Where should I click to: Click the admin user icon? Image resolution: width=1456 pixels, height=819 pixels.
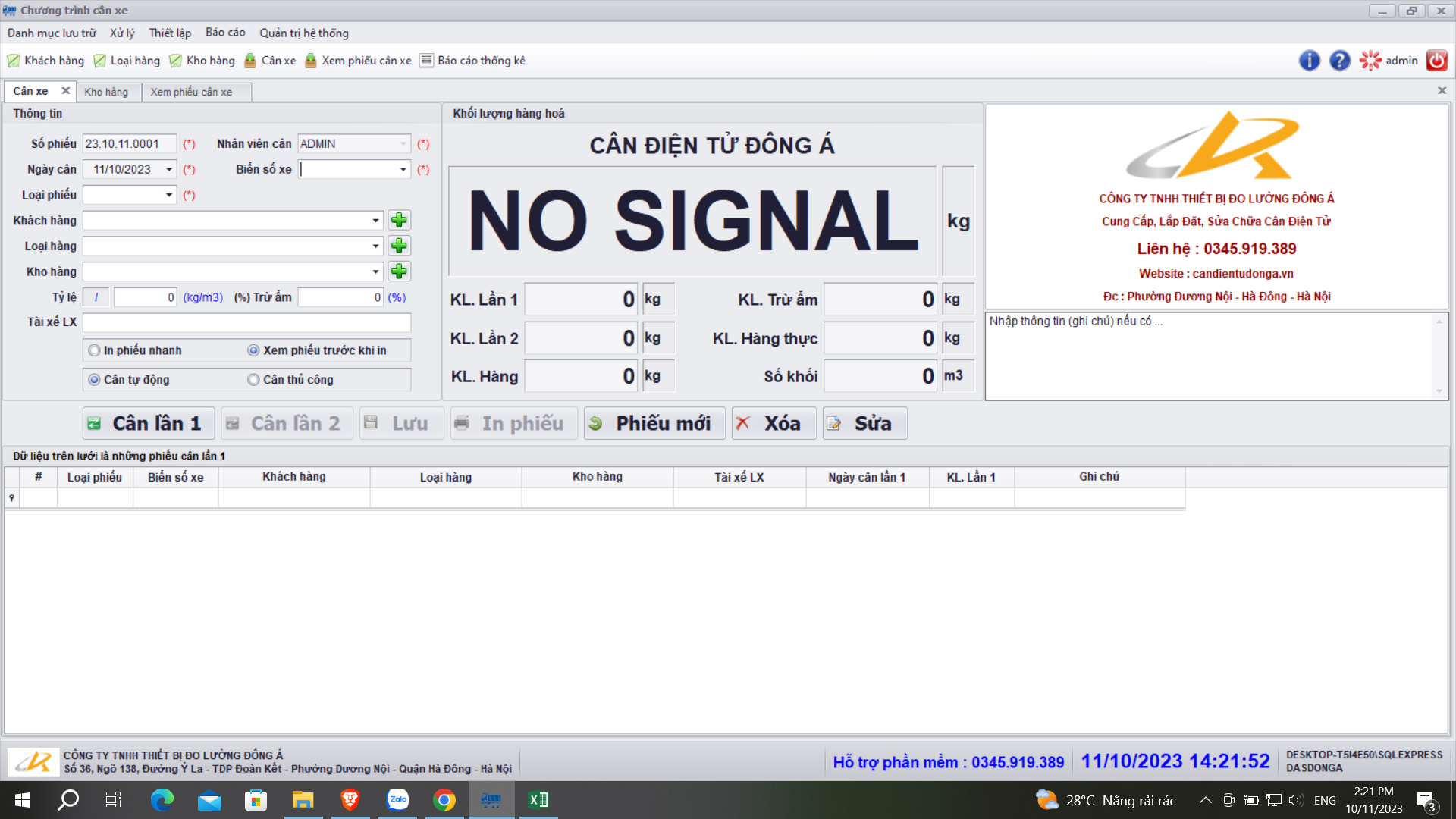(x=1370, y=61)
